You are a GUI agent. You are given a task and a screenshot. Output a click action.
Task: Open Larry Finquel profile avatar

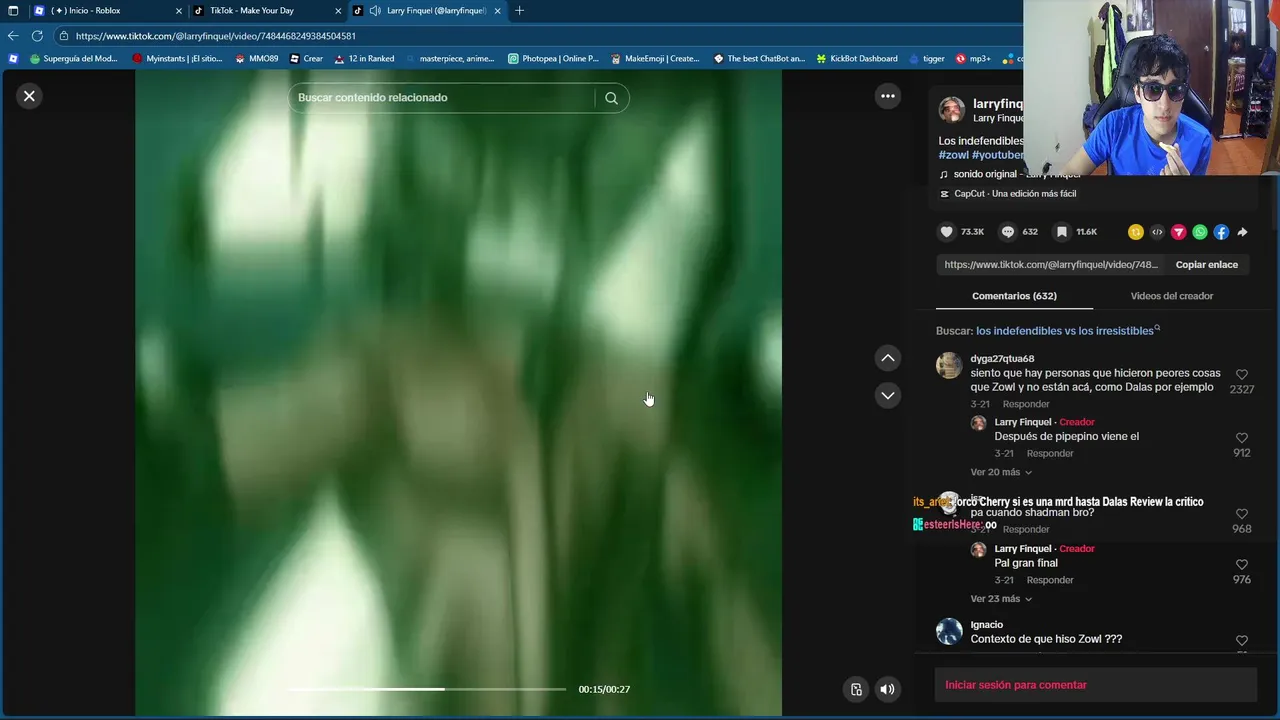click(x=951, y=109)
